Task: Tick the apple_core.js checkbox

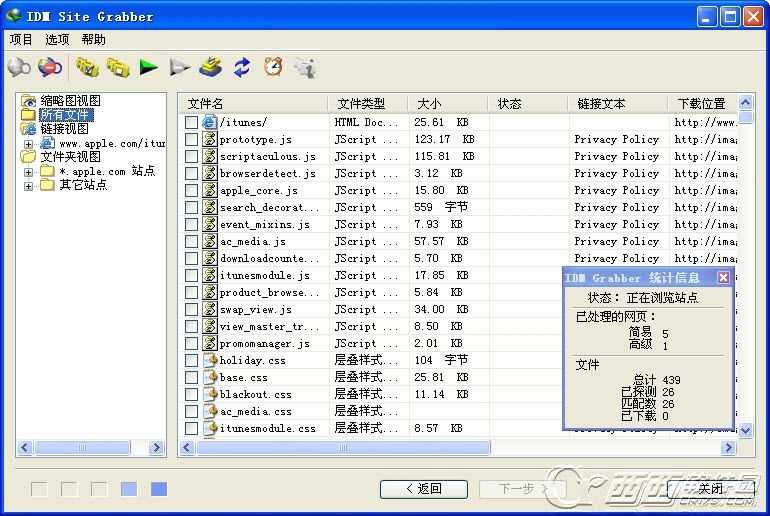Action: point(192,190)
